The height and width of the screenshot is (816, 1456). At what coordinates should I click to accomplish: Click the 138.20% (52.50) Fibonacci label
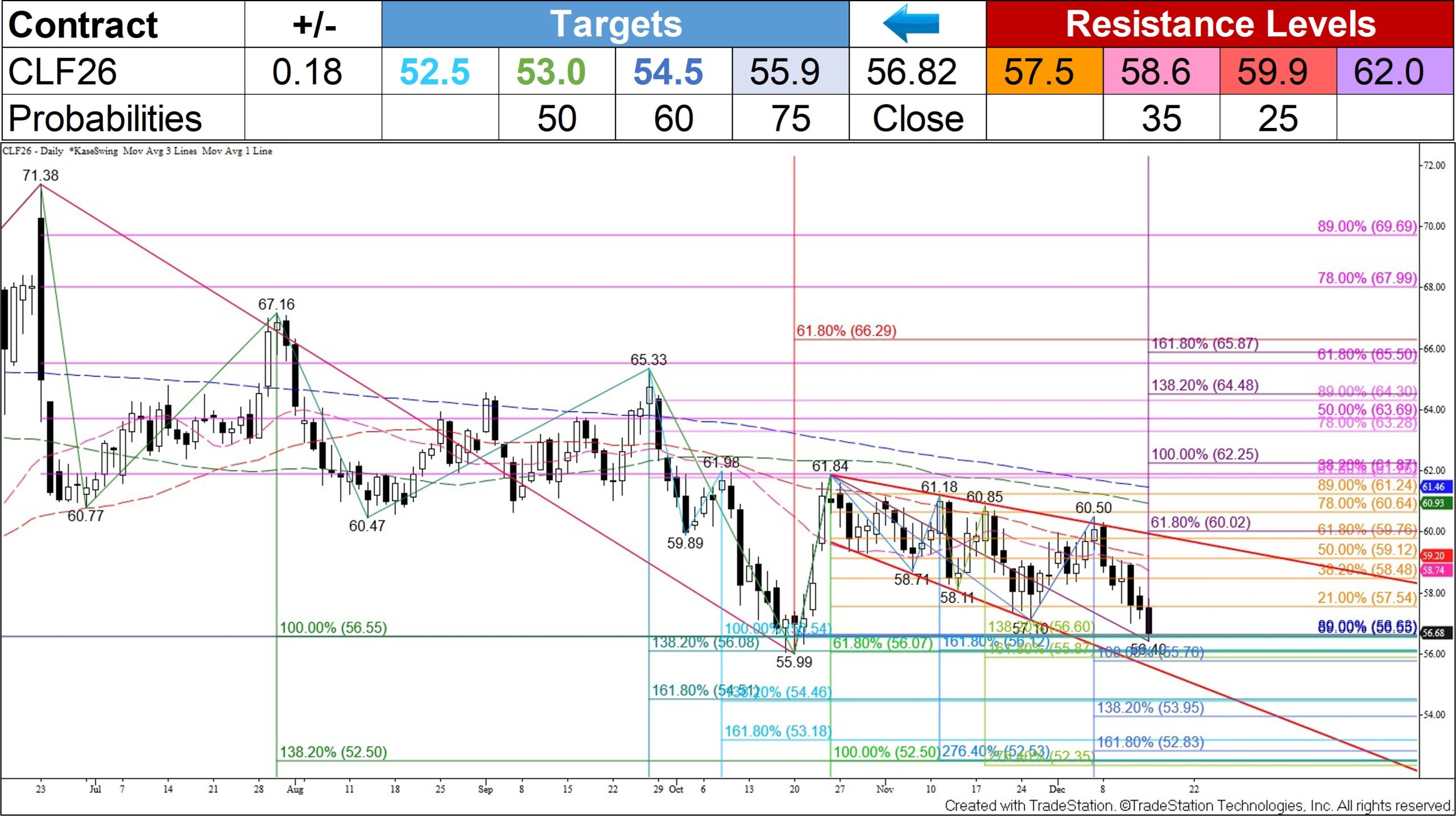pos(333,752)
